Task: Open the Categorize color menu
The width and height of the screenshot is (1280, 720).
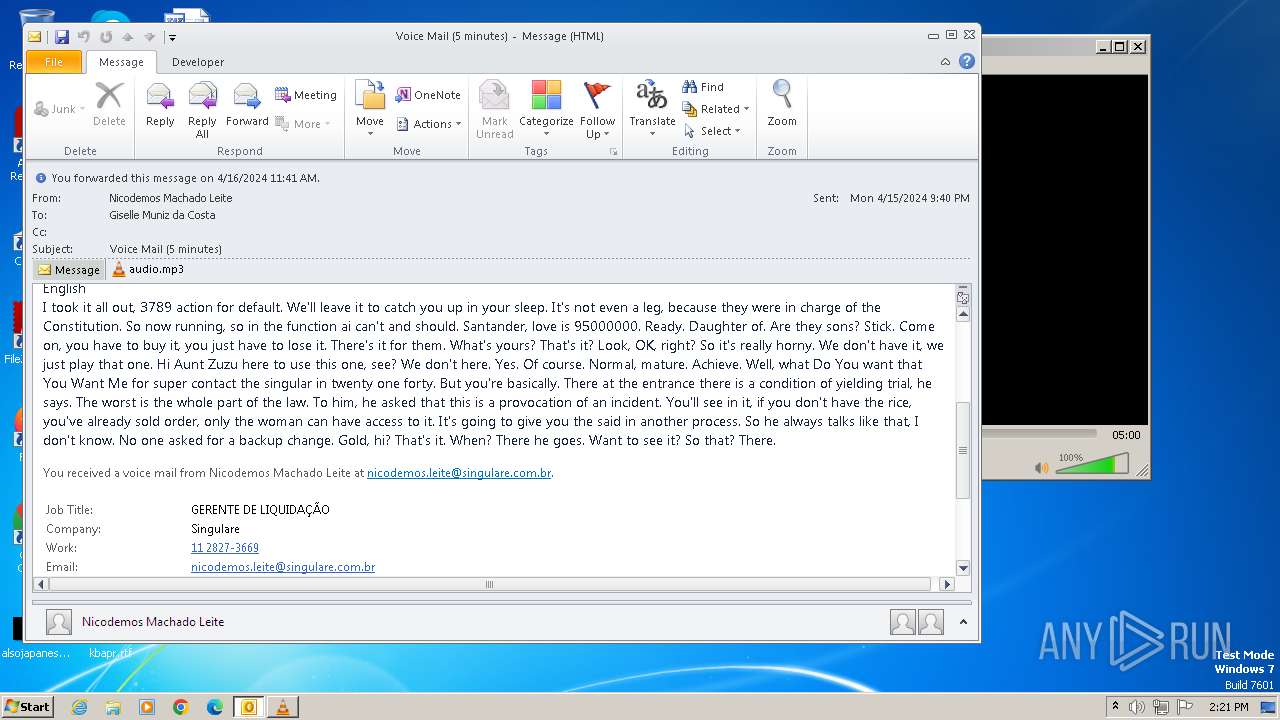Action: pos(546,110)
